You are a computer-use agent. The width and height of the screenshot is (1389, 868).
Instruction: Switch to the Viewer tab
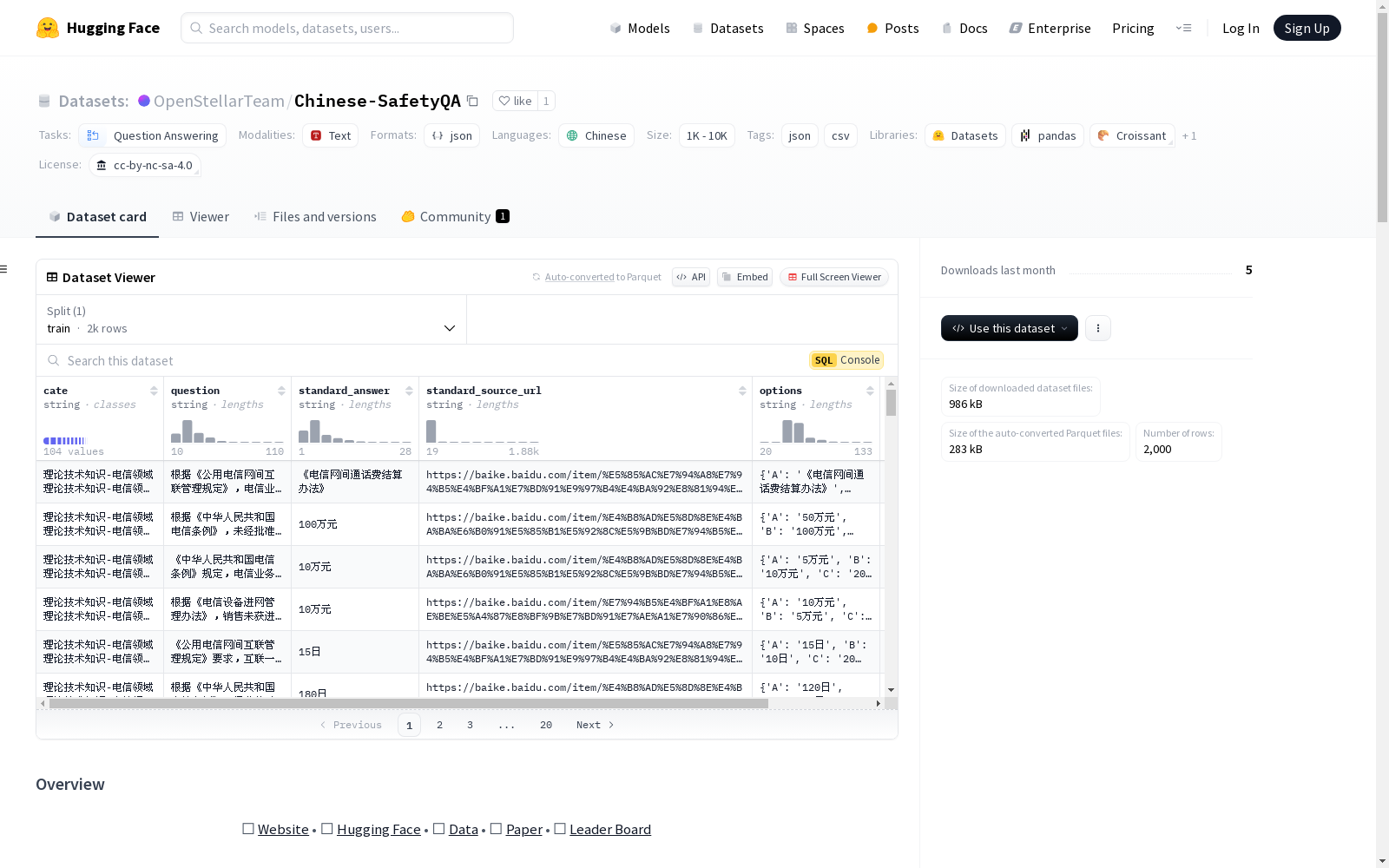201,217
